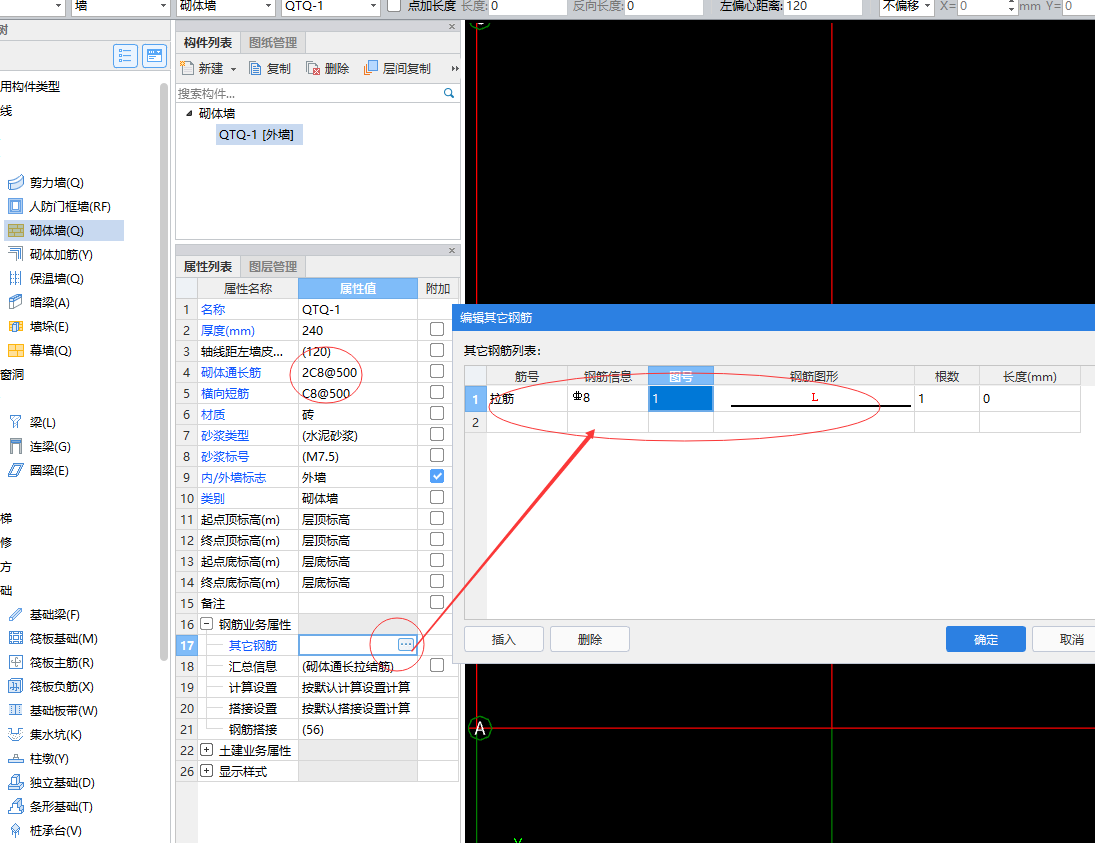Switch to the 构件列表 tab
Screen dimensions: 1095x843
[207, 43]
